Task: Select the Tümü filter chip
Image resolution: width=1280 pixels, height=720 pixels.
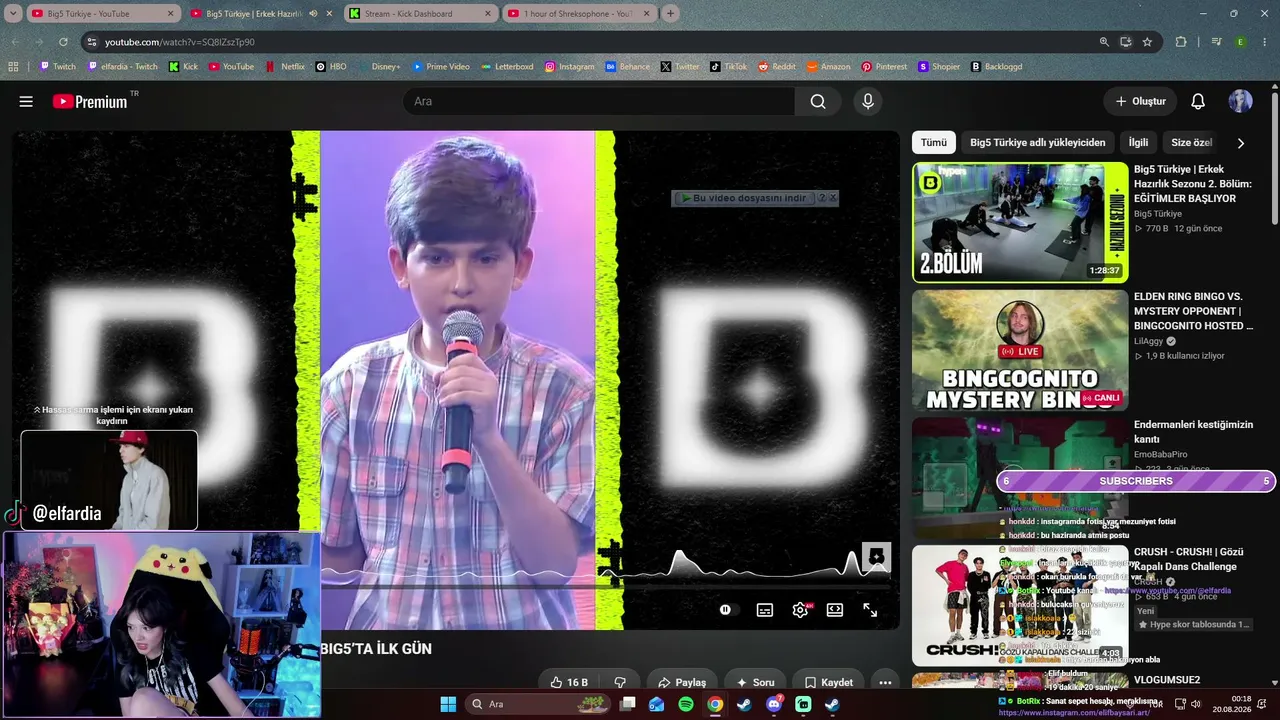Action: click(934, 143)
